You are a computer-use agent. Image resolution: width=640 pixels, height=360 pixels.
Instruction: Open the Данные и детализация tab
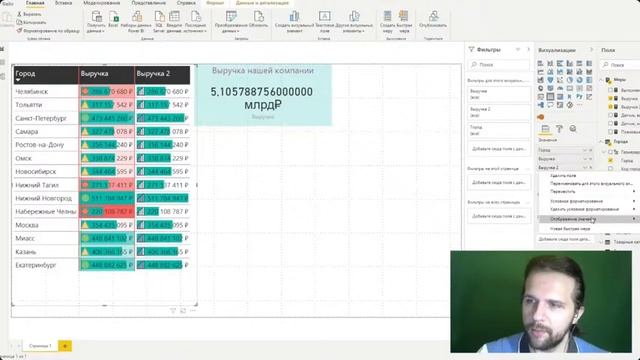pos(262,3)
